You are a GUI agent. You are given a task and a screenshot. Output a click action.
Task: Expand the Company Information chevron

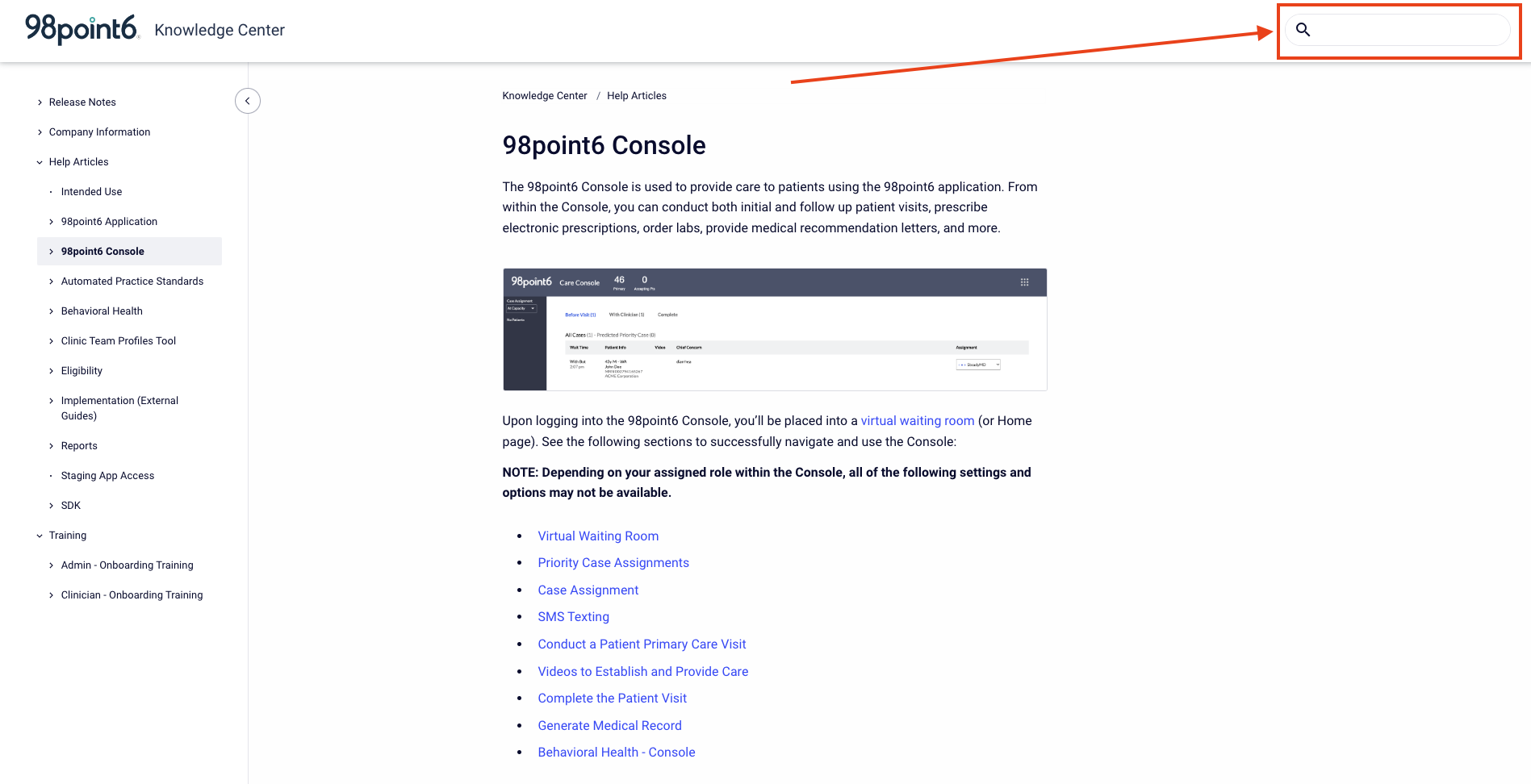click(x=40, y=132)
